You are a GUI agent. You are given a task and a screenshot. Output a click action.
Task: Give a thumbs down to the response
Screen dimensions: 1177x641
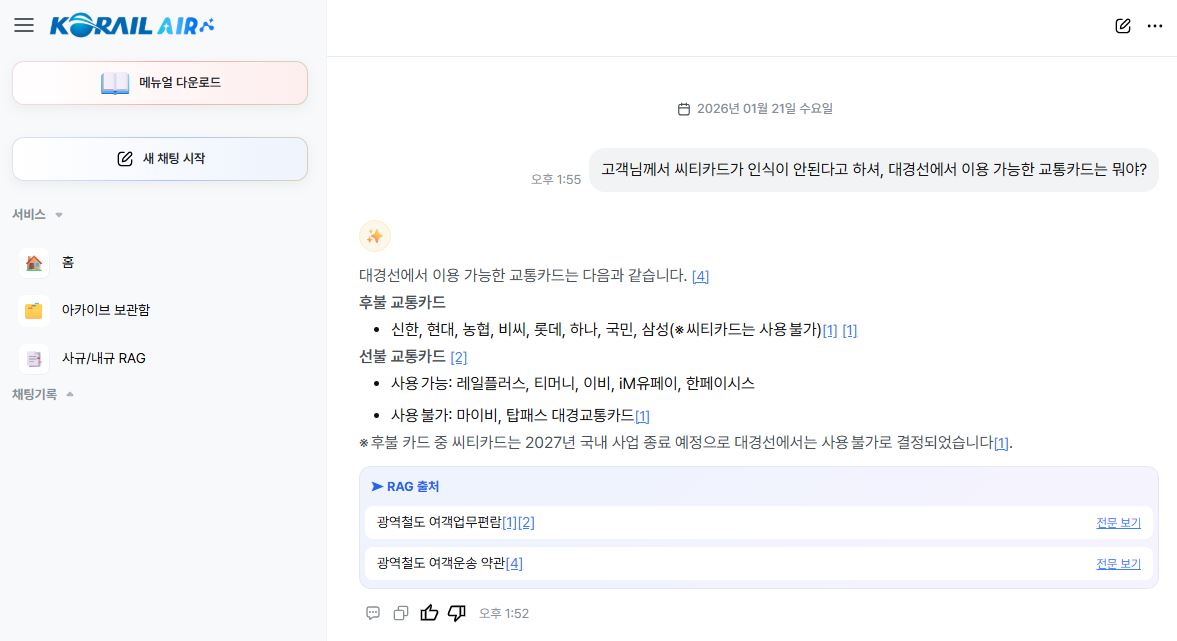tap(456, 612)
